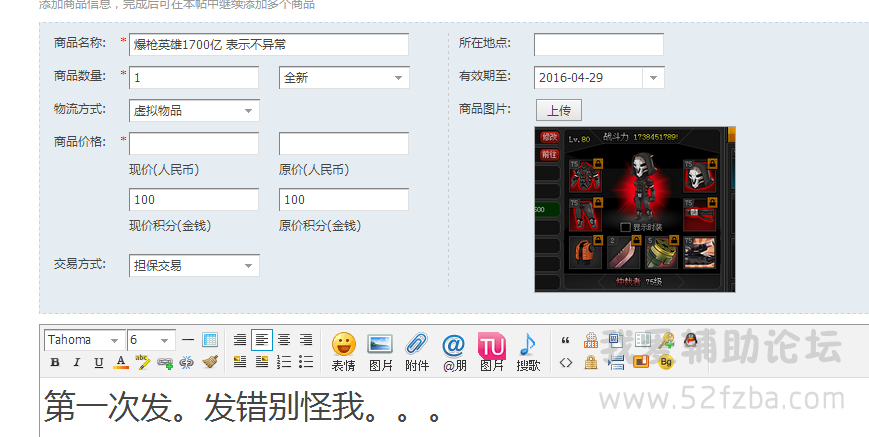The image size is (869, 437).
Task: Open the Tahoma font dropdown
Action: 83,340
